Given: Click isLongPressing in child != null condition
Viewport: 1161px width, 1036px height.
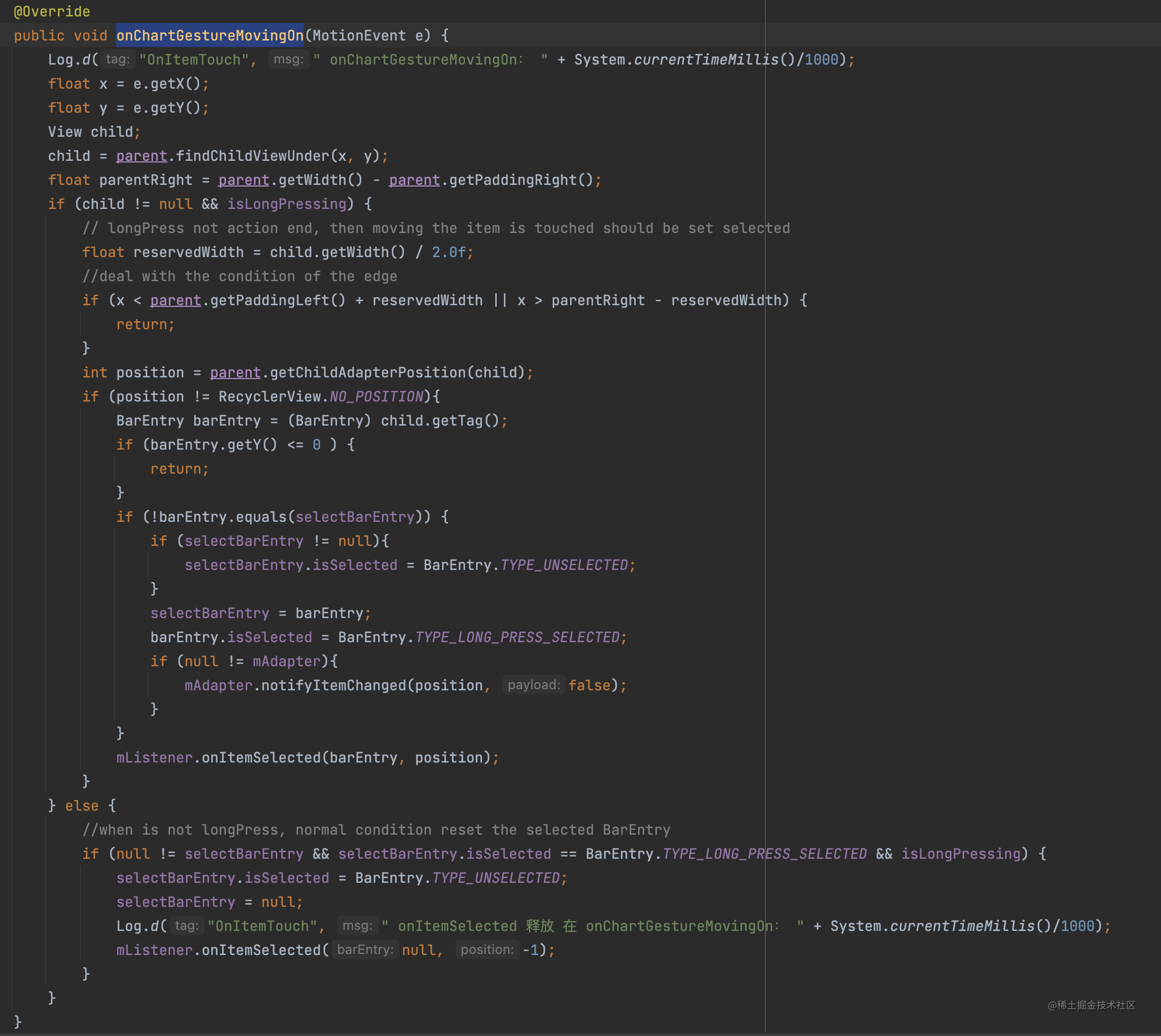Looking at the screenshot, I should [x=286, y=205].
